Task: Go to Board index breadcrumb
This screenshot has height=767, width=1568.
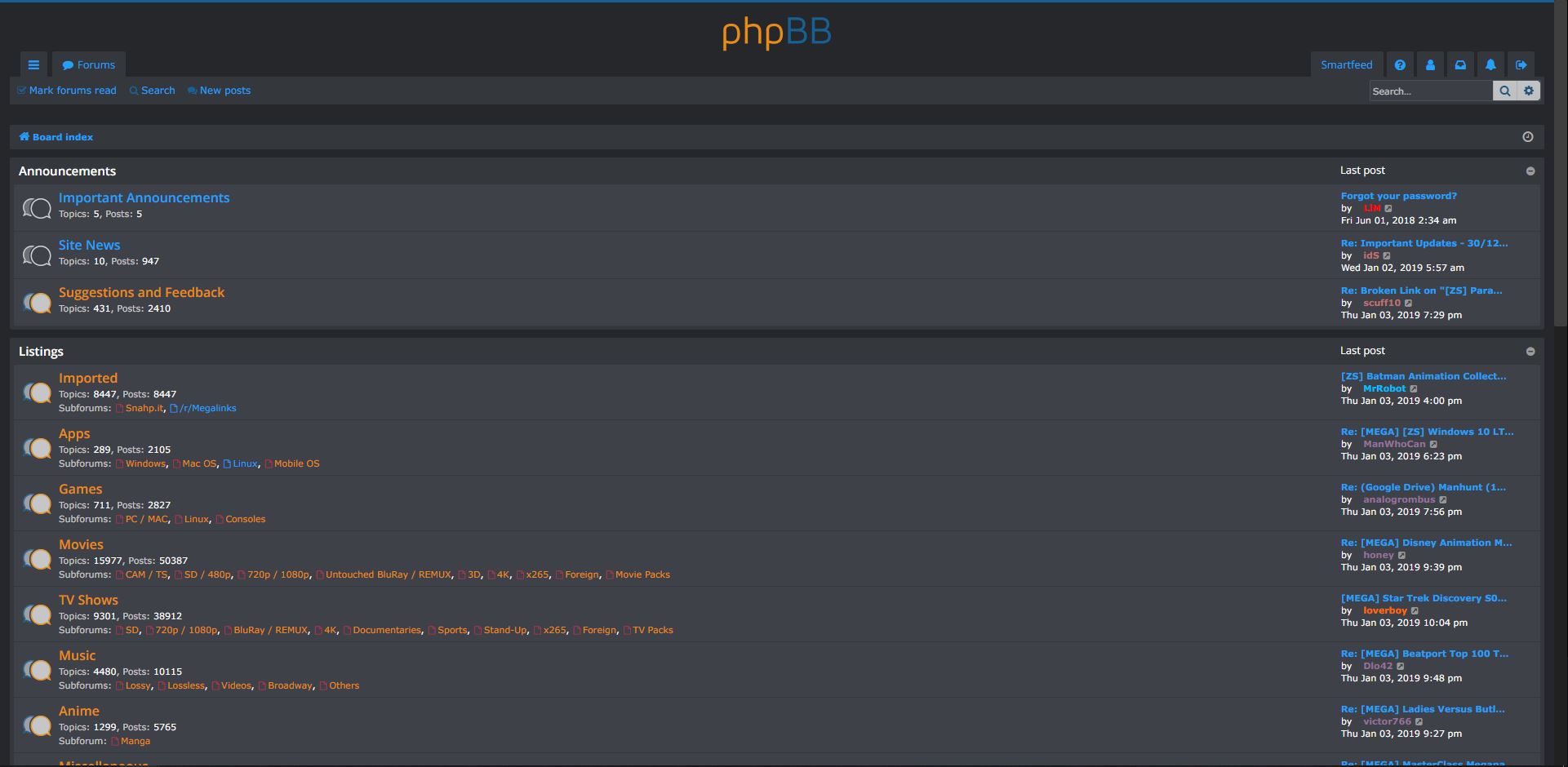Action: (x=56, y=137)
